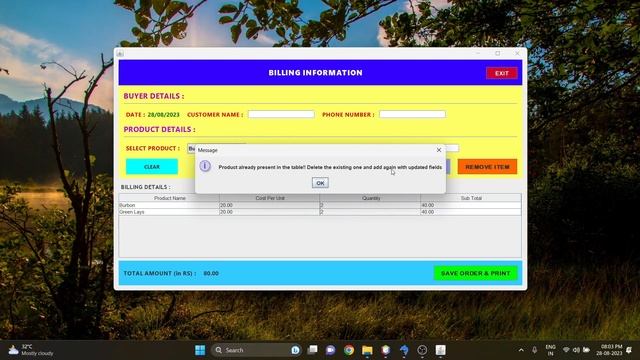This screenshot has height=360, width=640.
Task: Click the cyan CLEAR button
Action: pos(152,167)
